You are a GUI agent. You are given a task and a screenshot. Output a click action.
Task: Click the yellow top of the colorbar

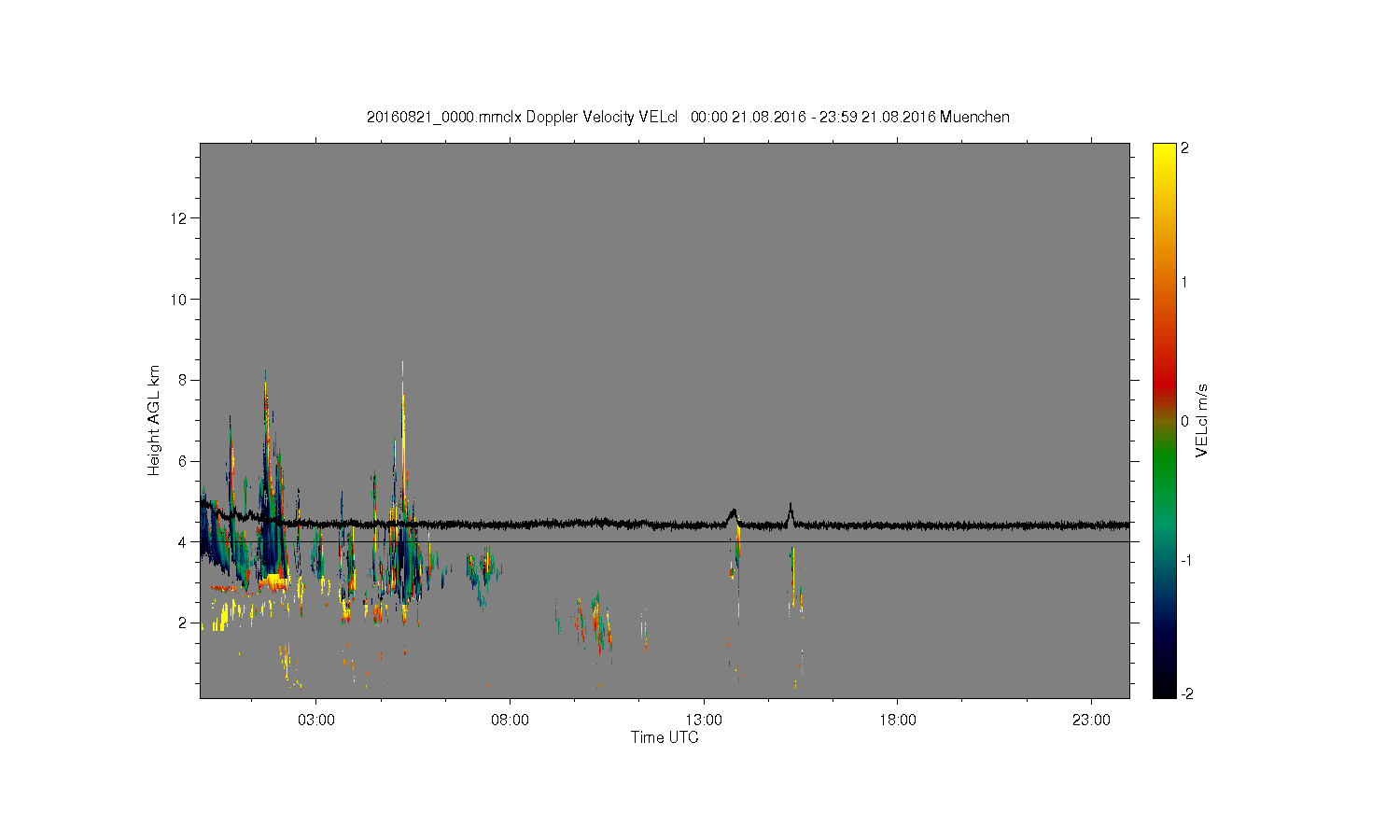[x=1164, y=152]
